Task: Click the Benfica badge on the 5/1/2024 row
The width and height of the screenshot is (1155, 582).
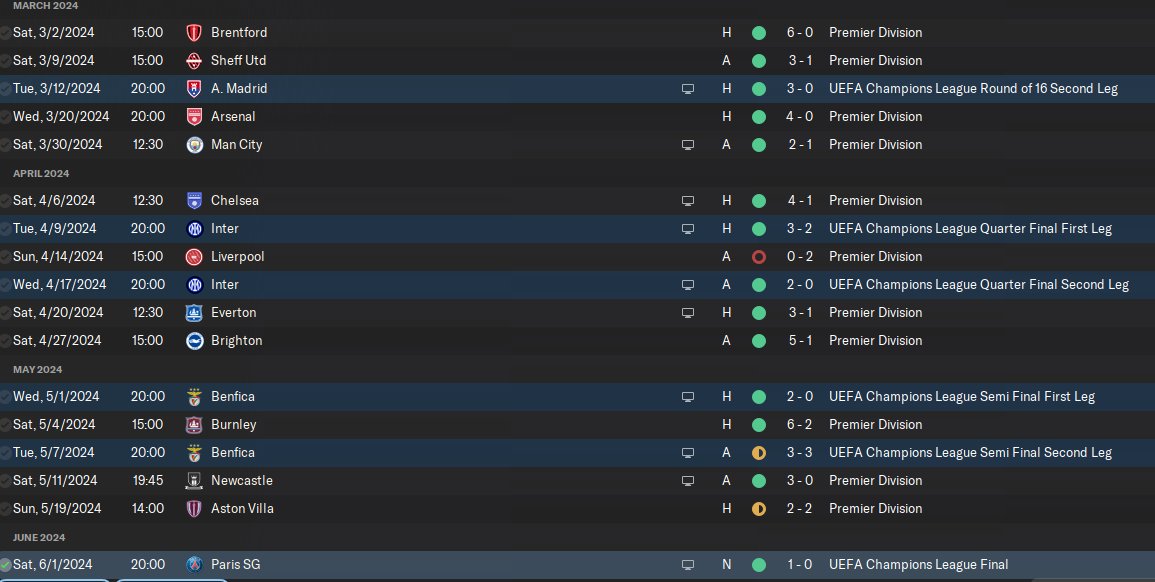Action: pyautogui.click(x=194, y=396)
